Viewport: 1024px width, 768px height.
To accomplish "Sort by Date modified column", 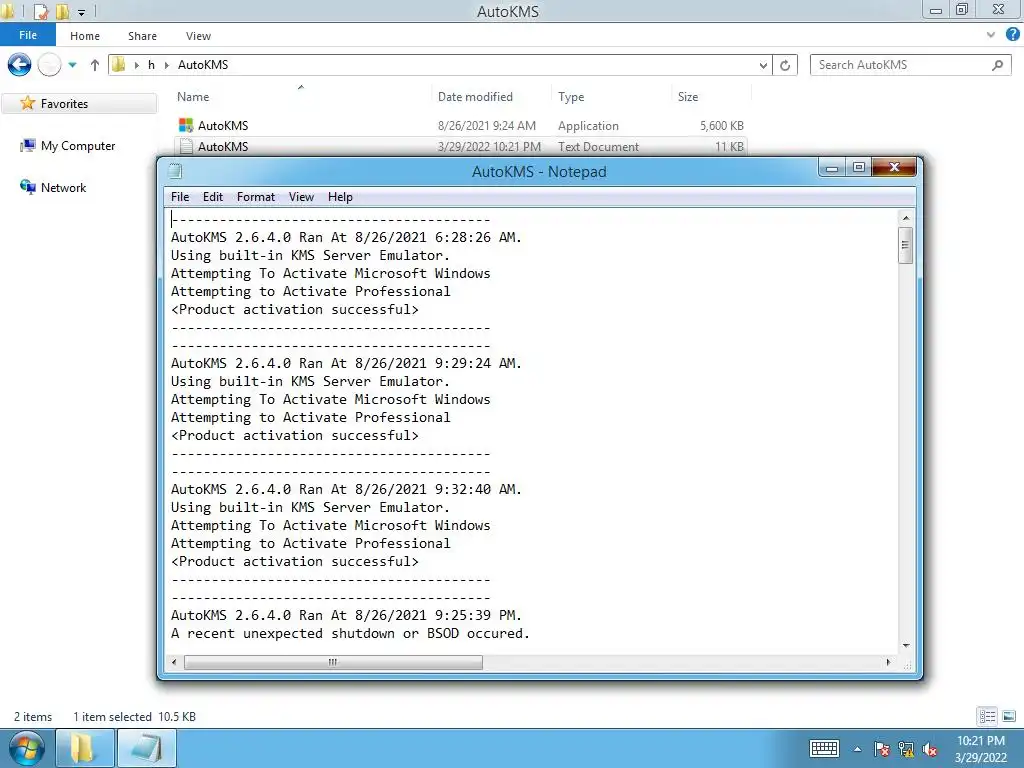I will point(475,97).
